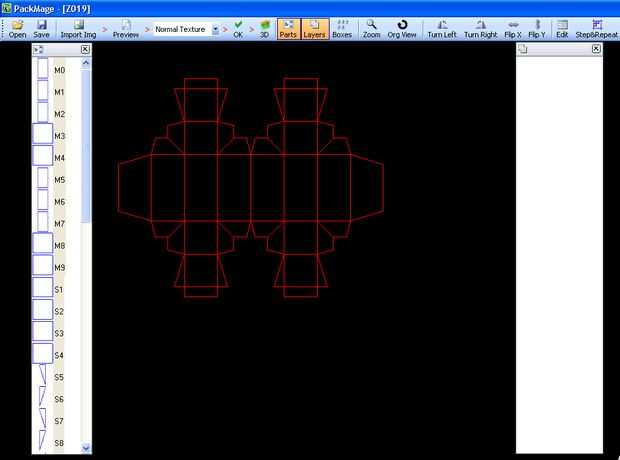Select part M6 thumbnail
This screenshot has height=460, width=620.
pyautogui.click(x=43, y=200)
